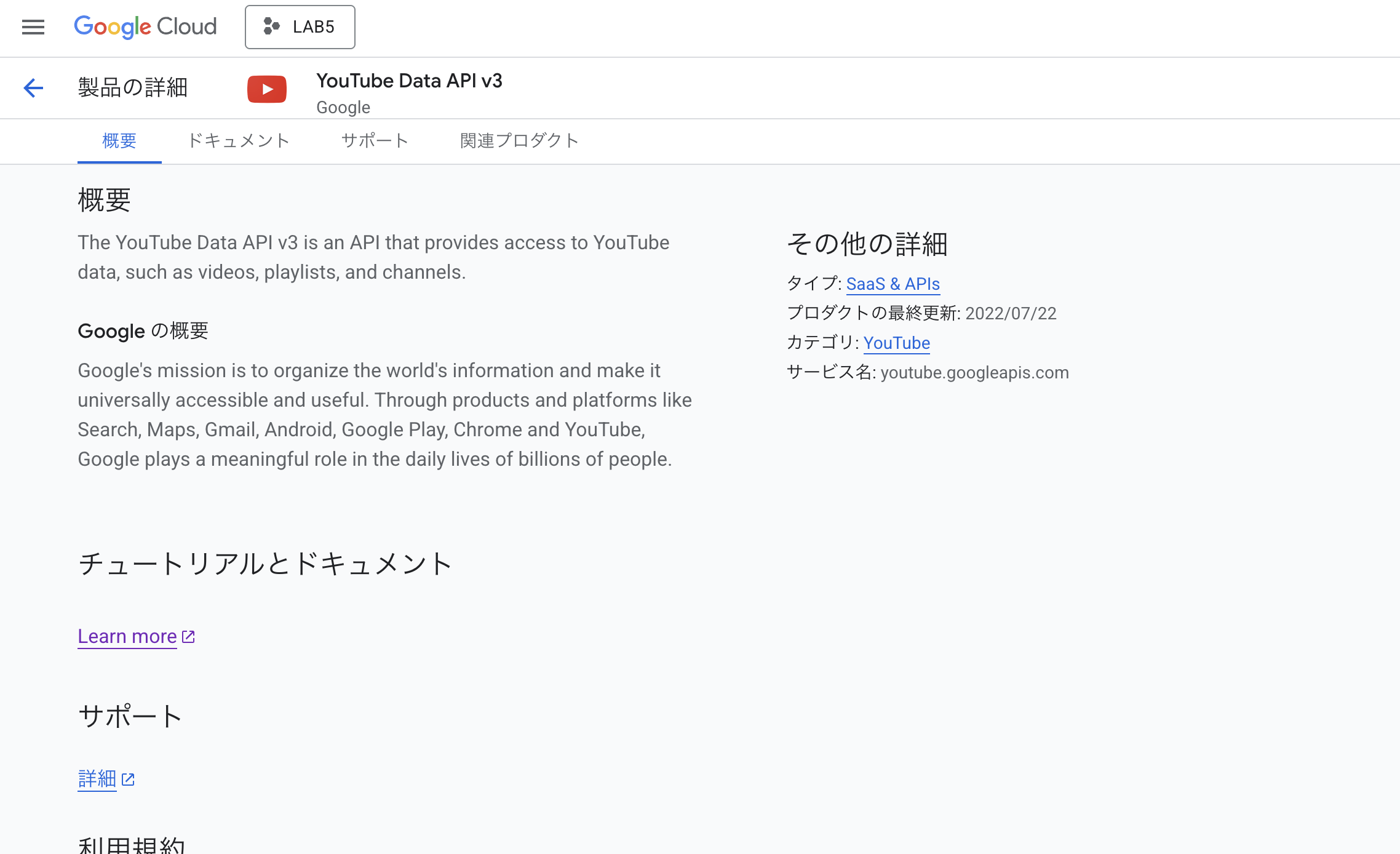Select the サポート tab
Viewport: 1400px width, 854px height.
tap(375, 141)
